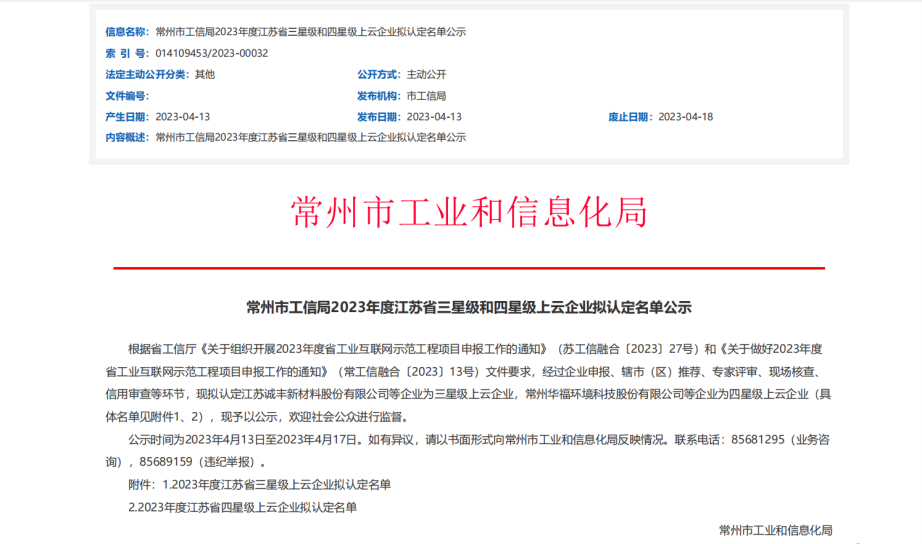Click the signature 常州市工业和信息化局 at bottom right
The height and width of the screenshot is (544, 922).
pos(776,530)
